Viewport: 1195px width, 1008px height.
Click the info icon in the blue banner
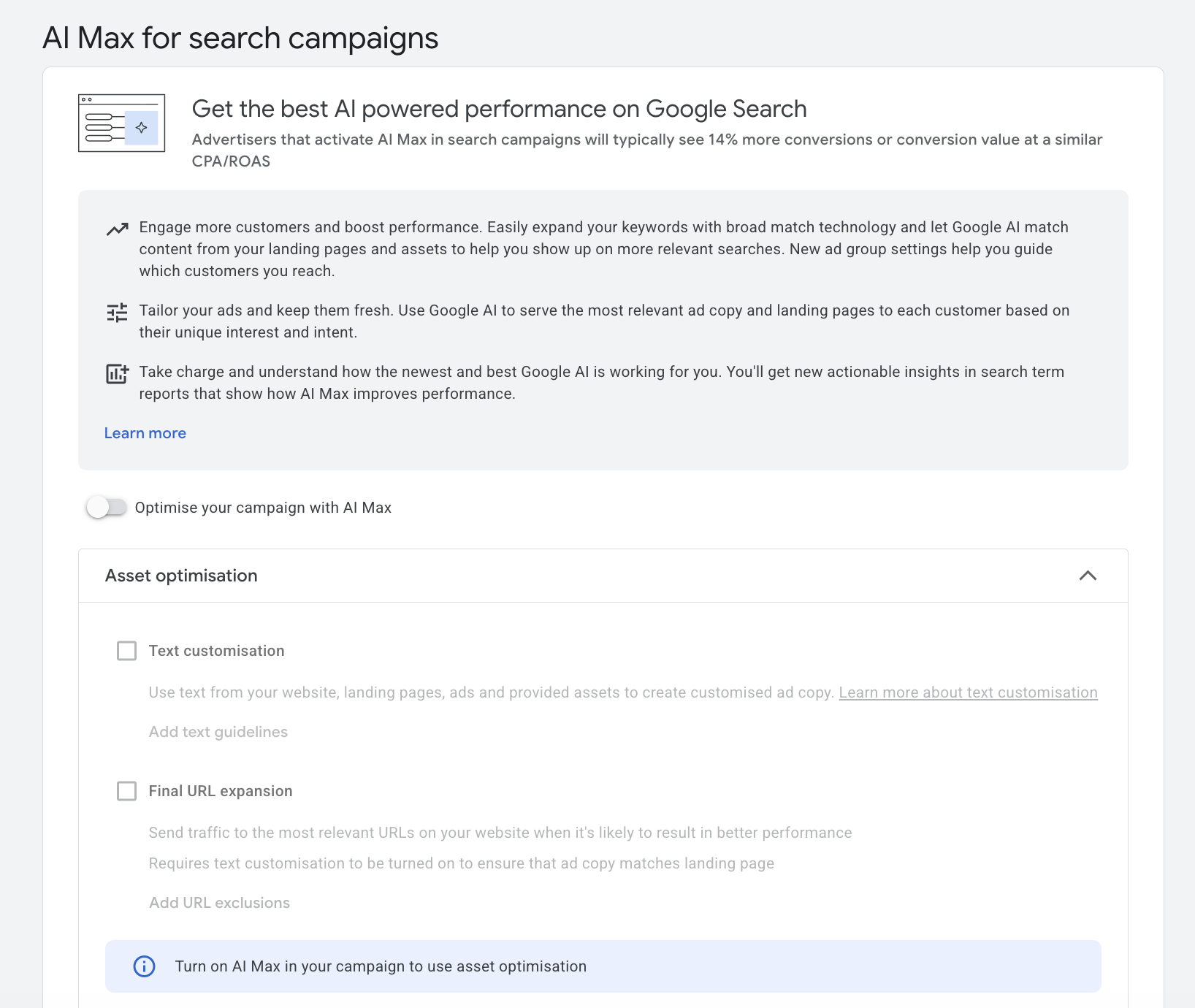(x=144, y=966)
